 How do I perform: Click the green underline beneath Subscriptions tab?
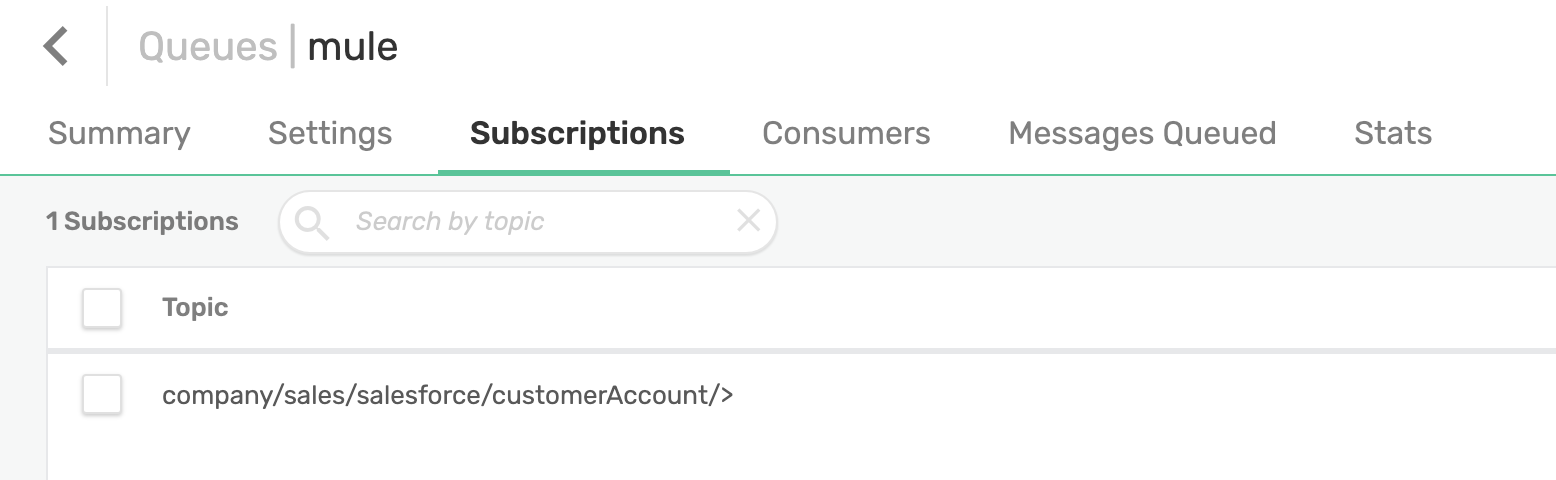[584, 172]
